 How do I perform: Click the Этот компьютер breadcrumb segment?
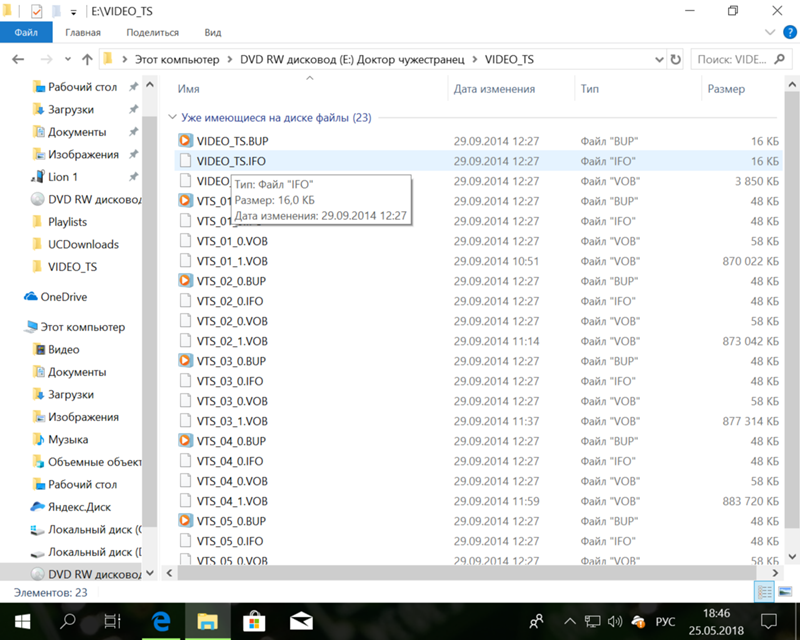coord(177,60)
